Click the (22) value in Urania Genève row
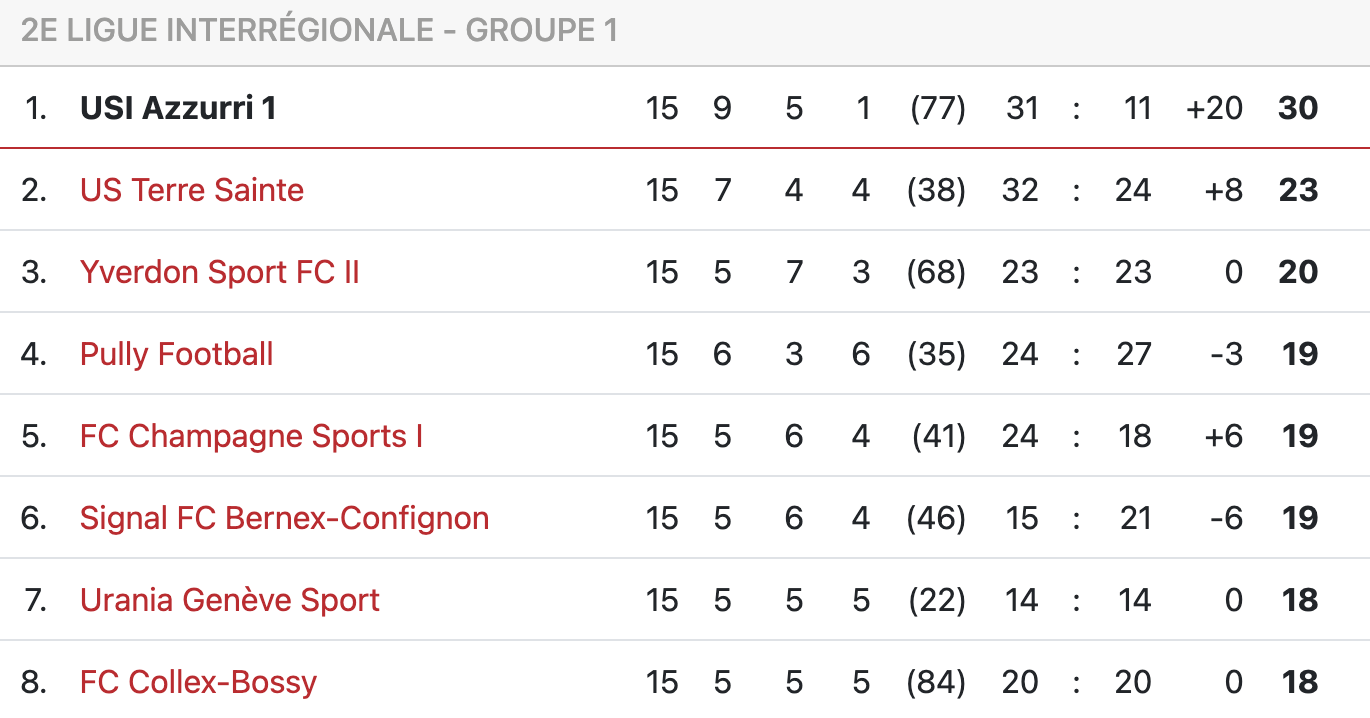 (x=936, y=600)
